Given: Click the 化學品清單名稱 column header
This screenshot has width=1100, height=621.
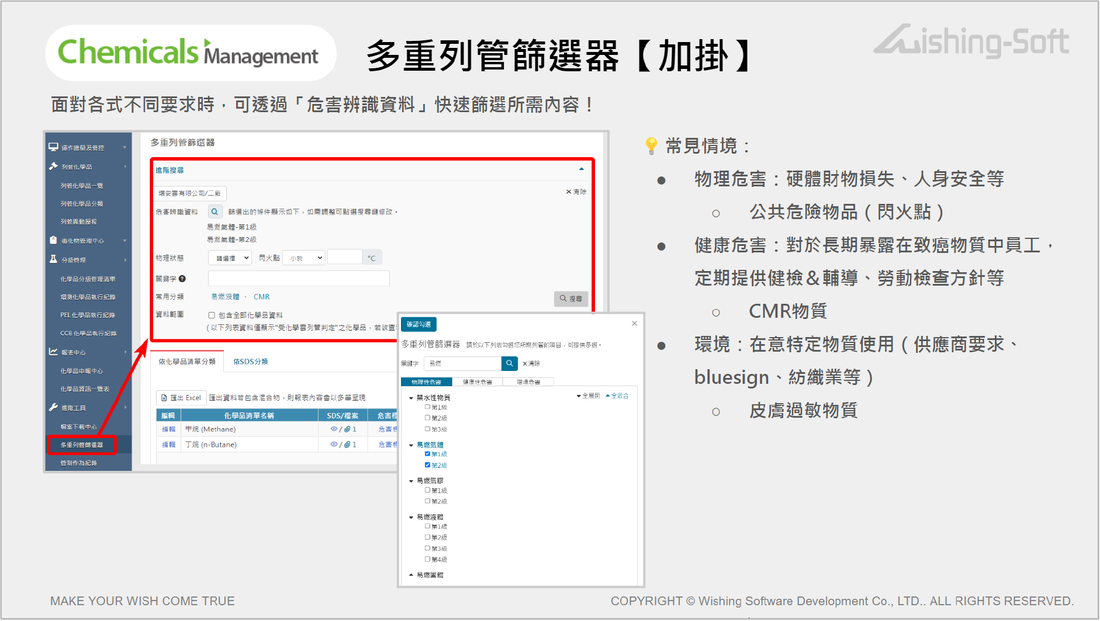Looking at the screenshot, I should click(248, 415).
